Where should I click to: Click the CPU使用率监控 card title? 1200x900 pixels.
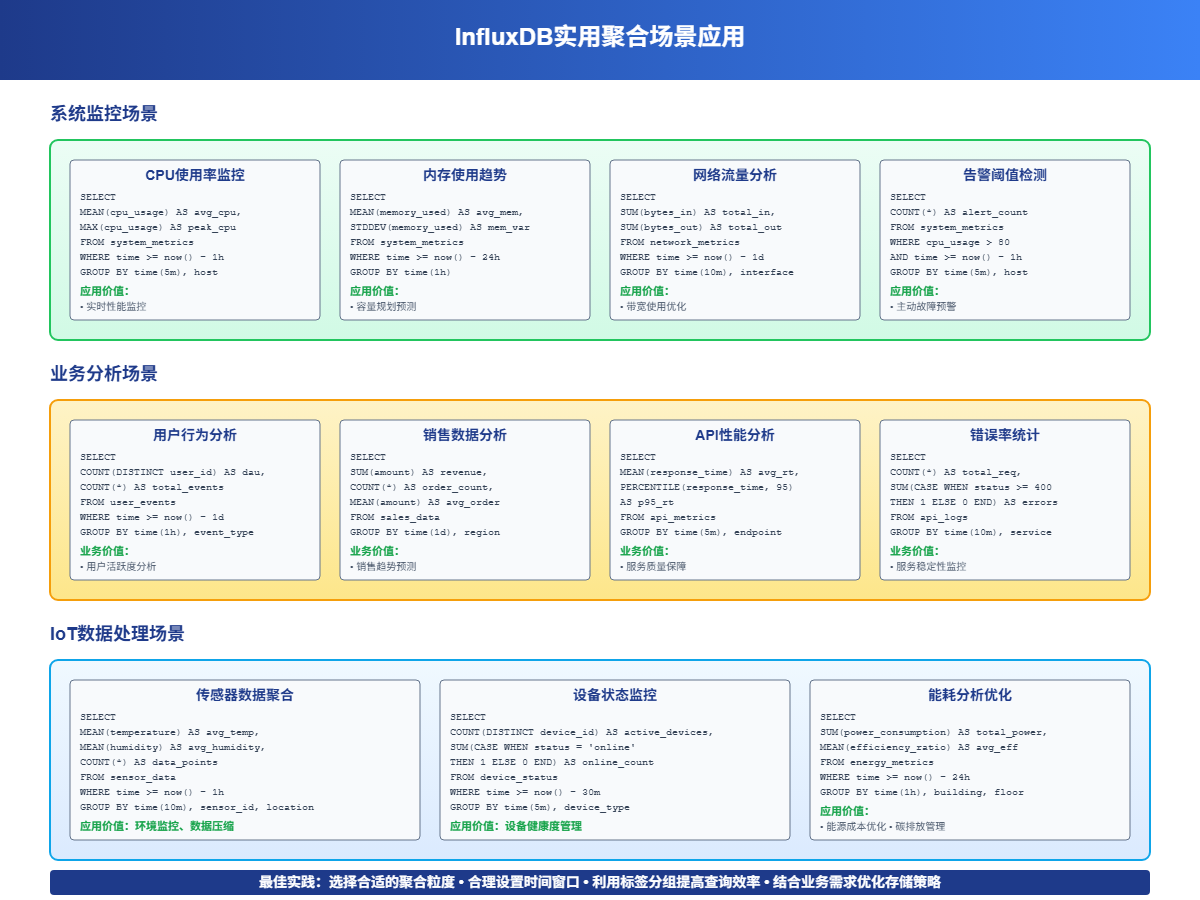[192, 175]
